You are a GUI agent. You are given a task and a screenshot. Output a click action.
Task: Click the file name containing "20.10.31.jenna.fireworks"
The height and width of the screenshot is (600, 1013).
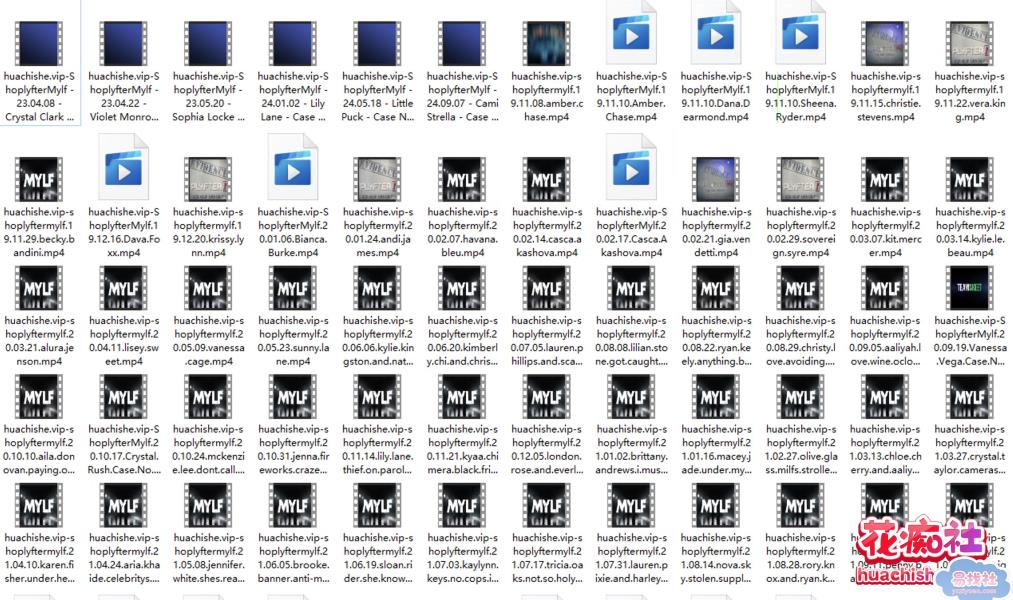[x=293, y=450]
